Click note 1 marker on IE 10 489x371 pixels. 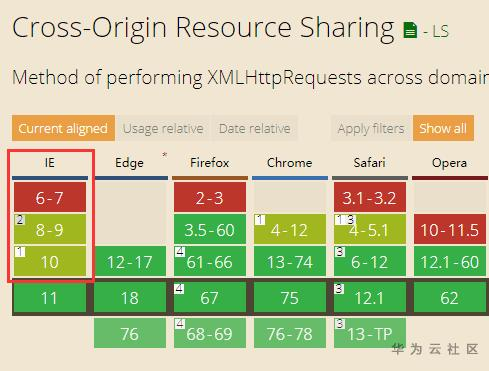click(x=20, y=252)
